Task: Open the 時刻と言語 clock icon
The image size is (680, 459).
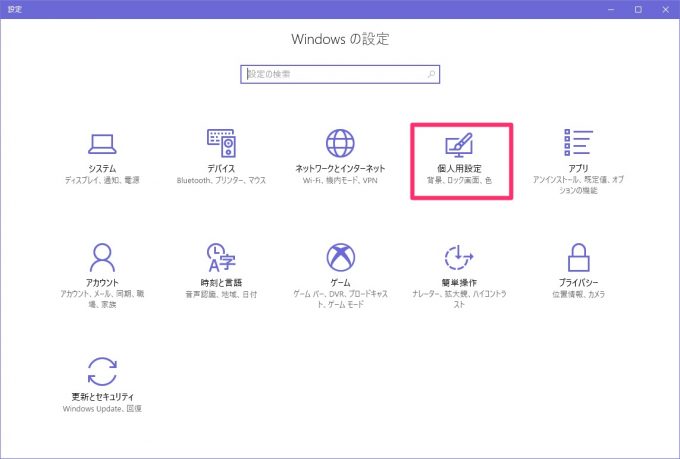Action: pyautogui.click(x=221, y=257)
